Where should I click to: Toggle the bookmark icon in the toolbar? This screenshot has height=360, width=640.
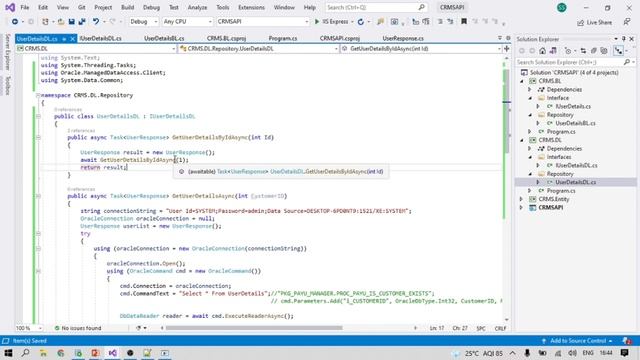464,22
